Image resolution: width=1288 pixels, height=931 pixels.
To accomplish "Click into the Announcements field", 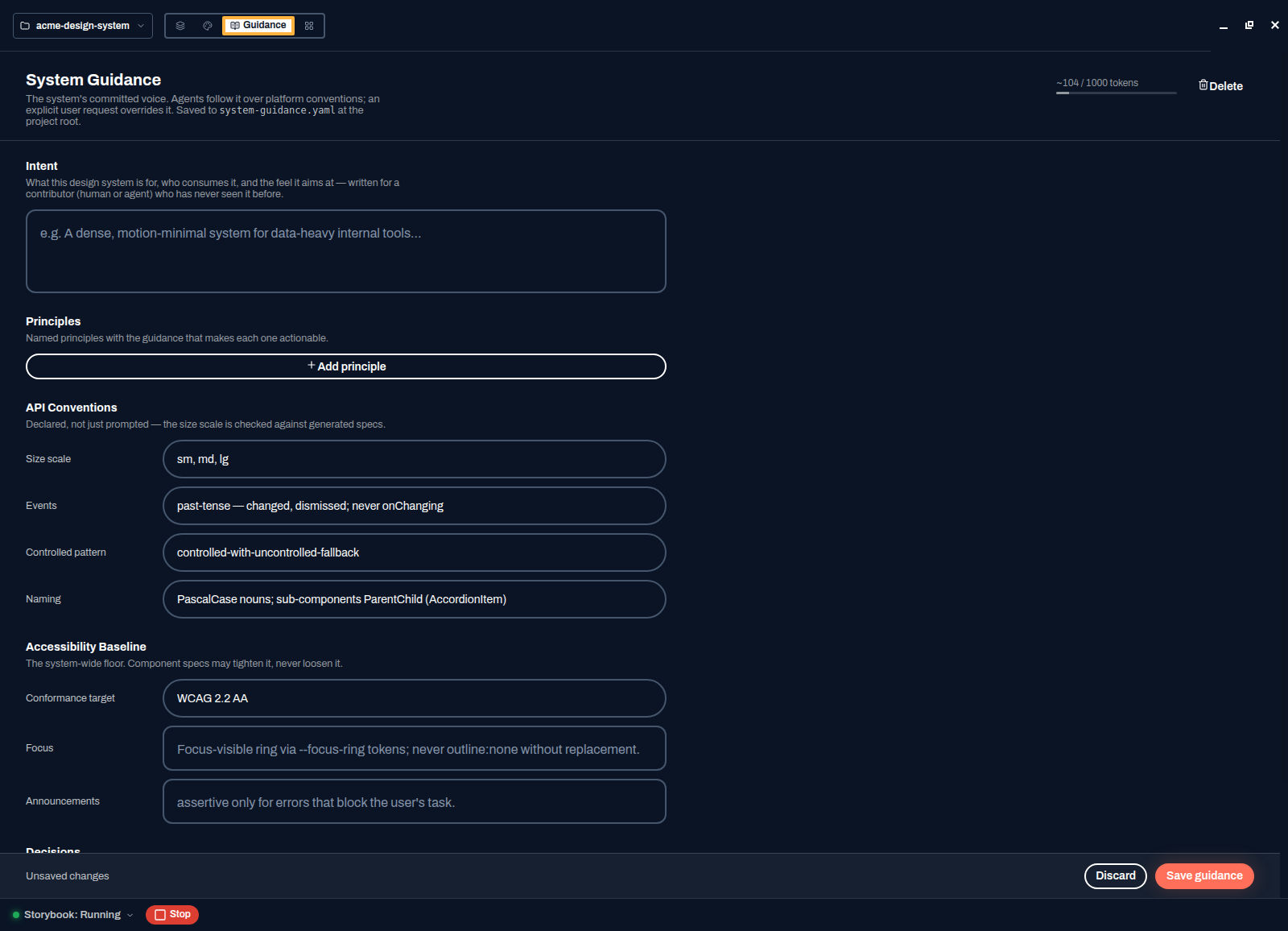I will (415, 801).
